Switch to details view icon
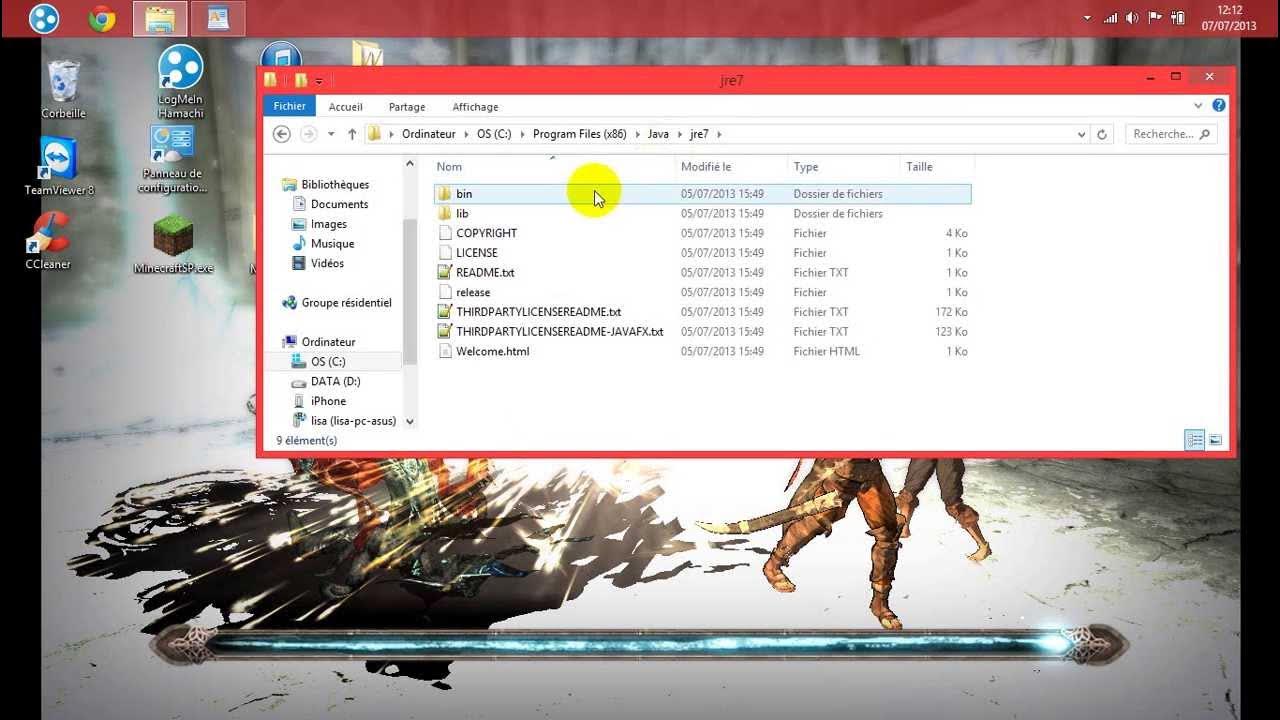 click(1194, 440)
